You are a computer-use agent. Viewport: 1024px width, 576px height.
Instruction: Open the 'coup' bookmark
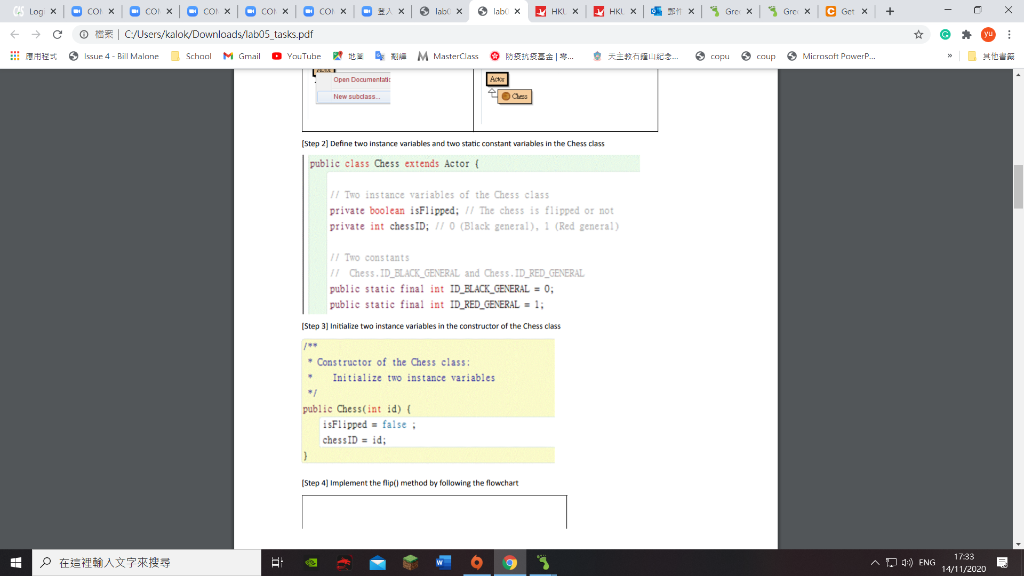pyautogui.click(x=758, y=56)
